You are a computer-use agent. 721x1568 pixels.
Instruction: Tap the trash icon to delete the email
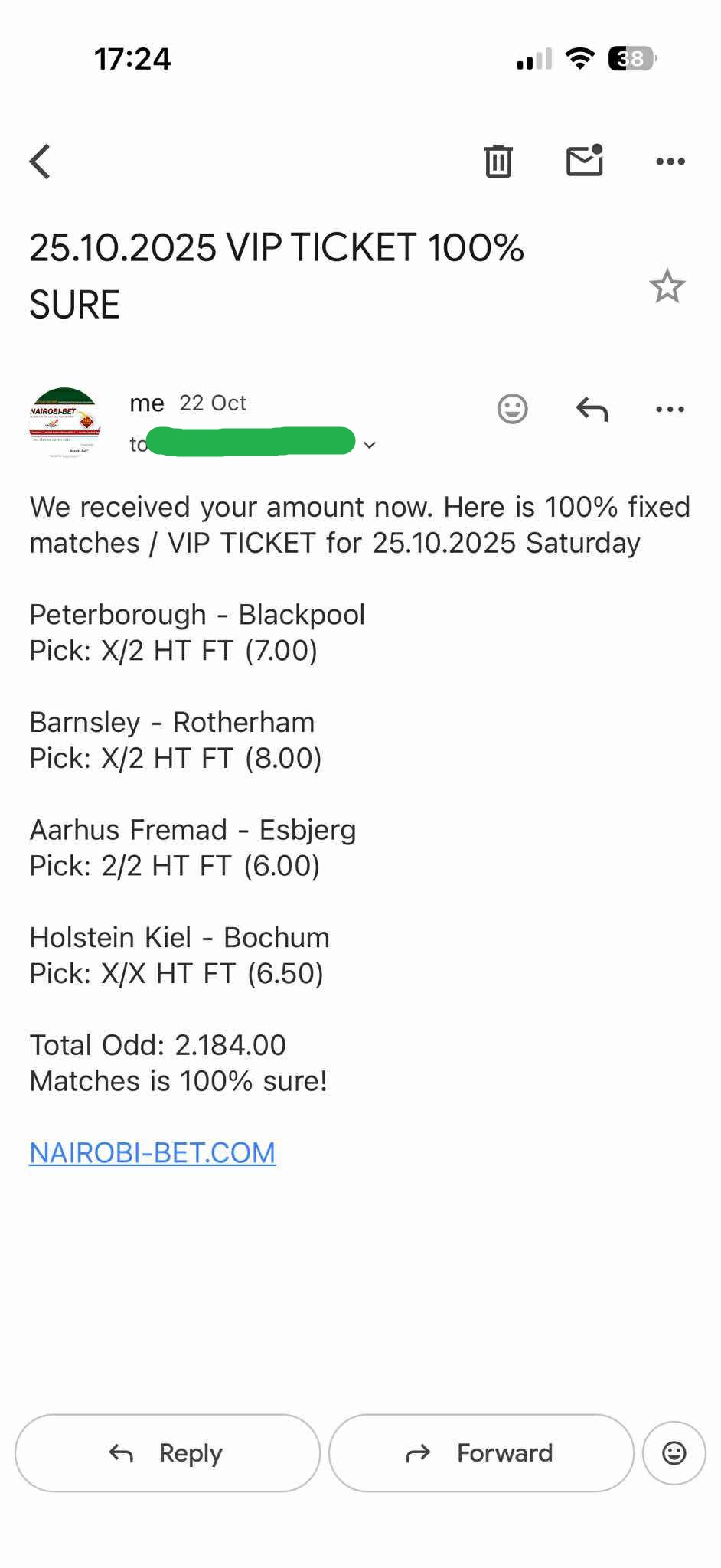498,161
